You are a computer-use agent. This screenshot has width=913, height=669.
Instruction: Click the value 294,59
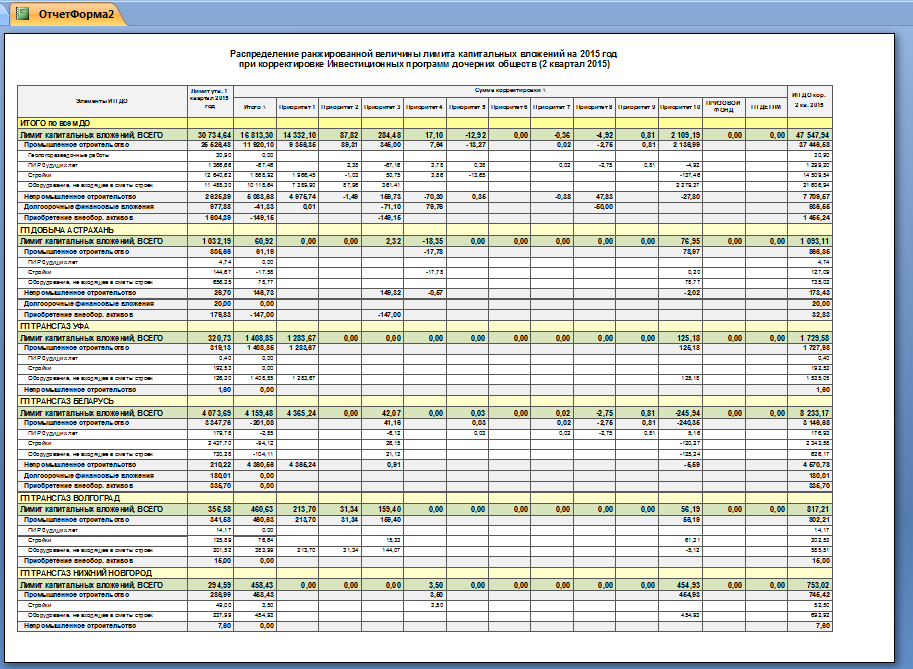coord(219,585)
